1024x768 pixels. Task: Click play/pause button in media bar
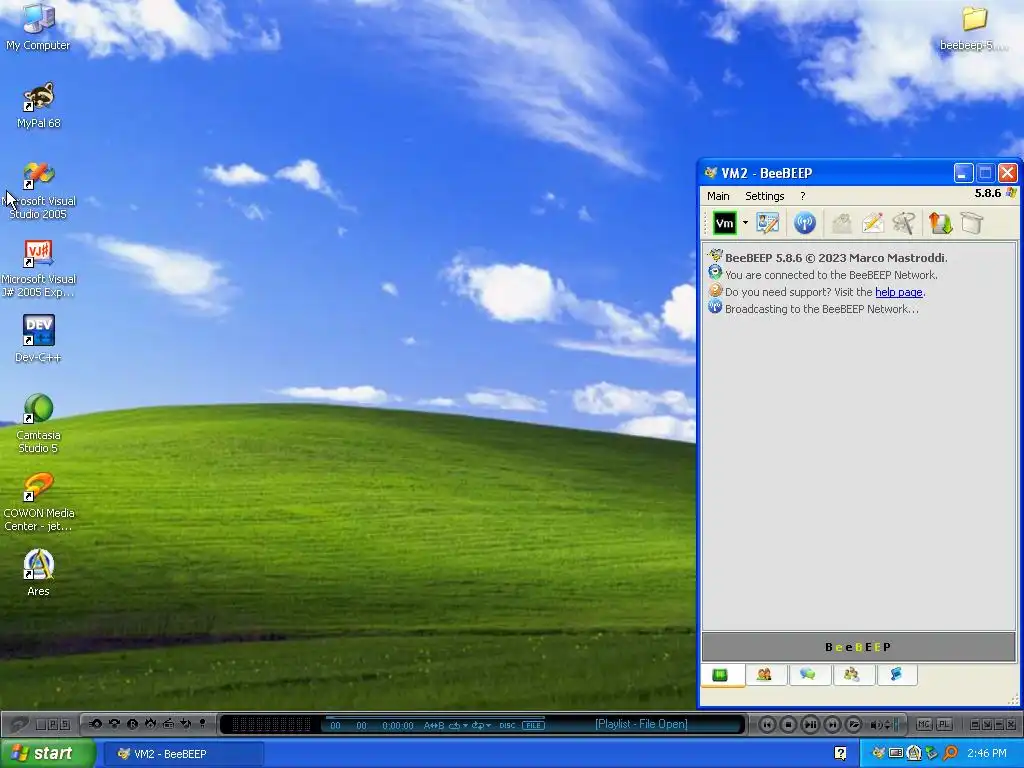[x=810, y=724]
